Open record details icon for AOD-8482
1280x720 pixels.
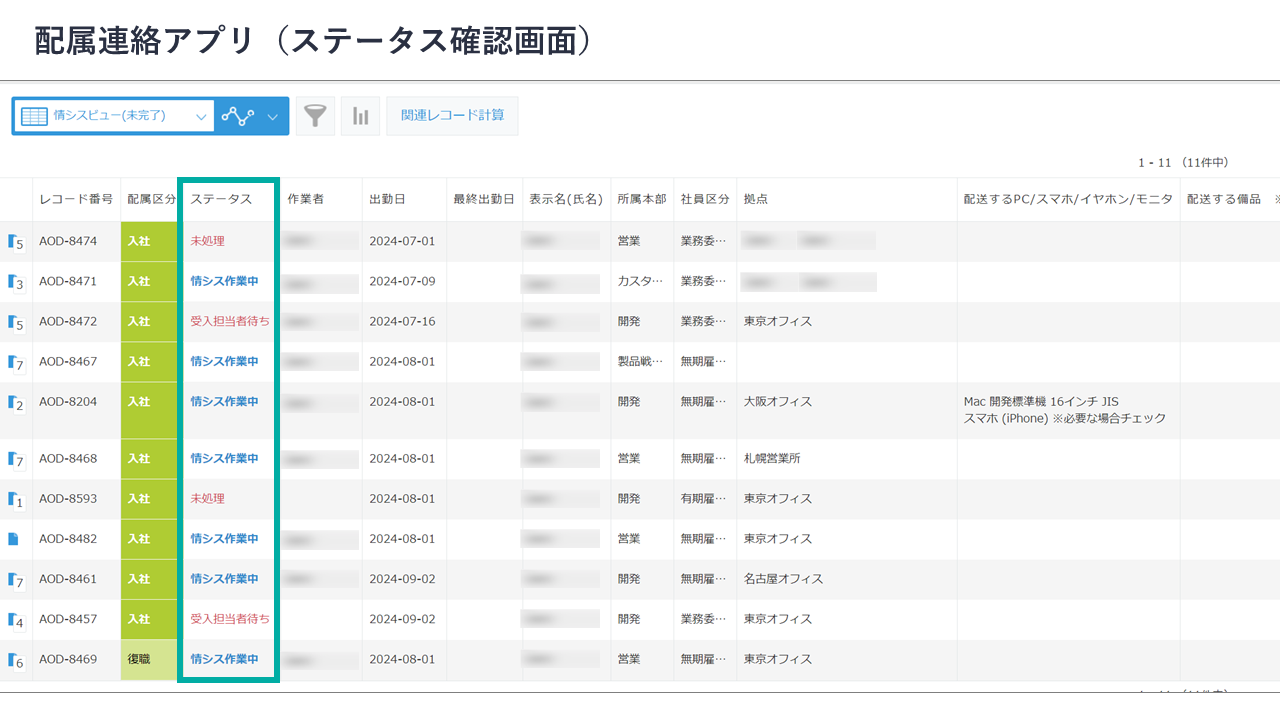tap(13, 539)
